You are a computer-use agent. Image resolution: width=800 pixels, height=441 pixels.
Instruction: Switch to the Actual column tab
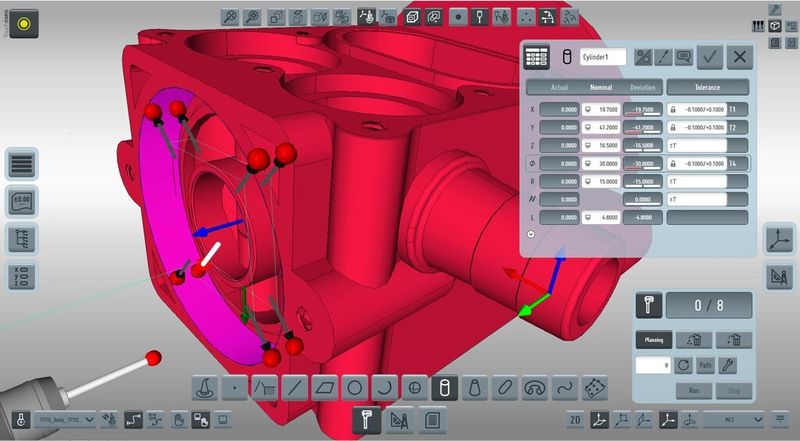(559, 87)
